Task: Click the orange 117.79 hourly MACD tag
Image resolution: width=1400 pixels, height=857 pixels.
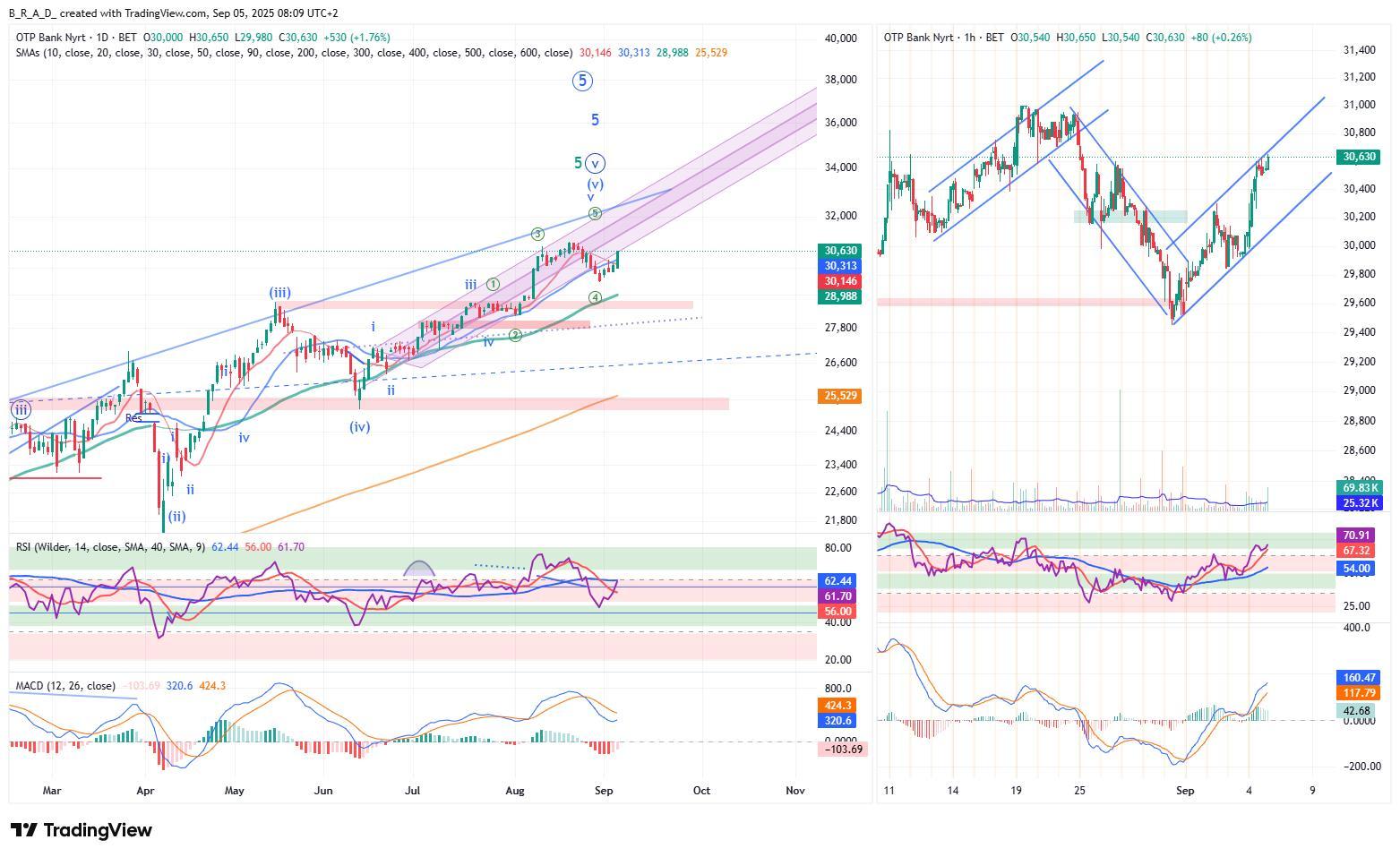Action: click(x=1359, y=693)
